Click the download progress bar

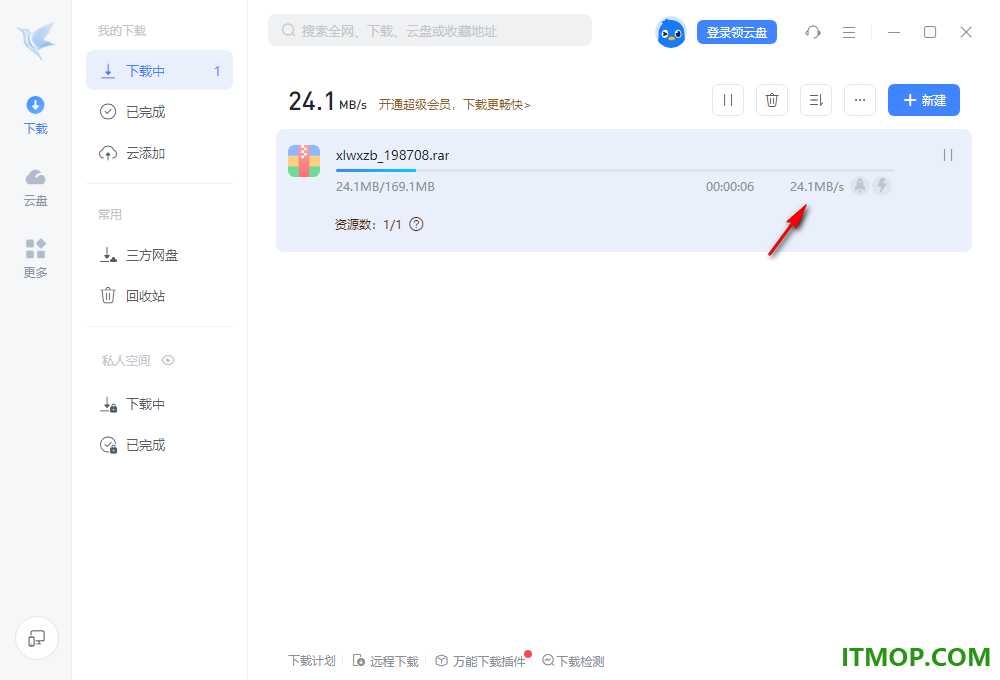pos(615,170)
